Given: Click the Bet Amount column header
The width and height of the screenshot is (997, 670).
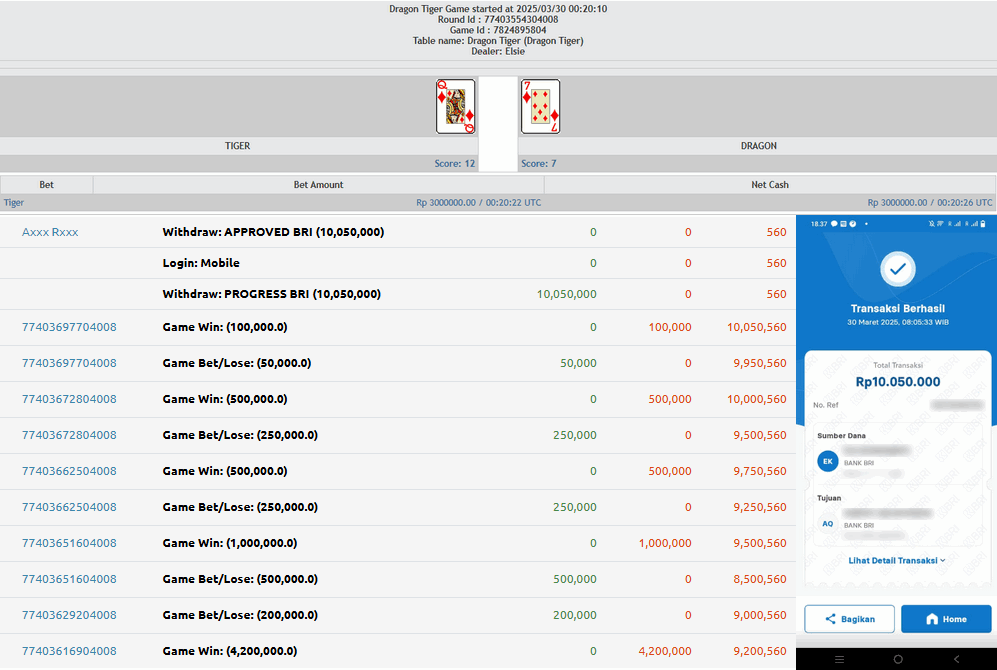Looking at the screenshot, I should coord(318,185).
